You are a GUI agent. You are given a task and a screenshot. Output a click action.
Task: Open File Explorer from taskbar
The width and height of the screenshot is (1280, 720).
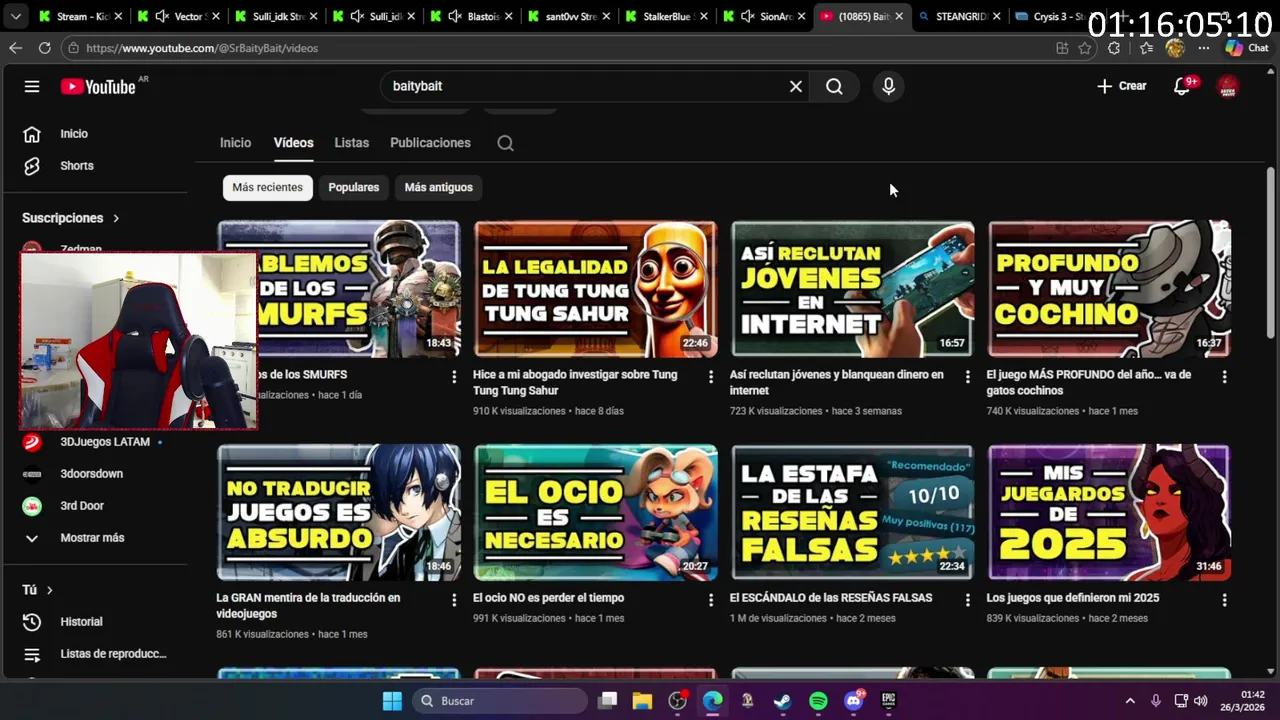[x=642, y=701]
